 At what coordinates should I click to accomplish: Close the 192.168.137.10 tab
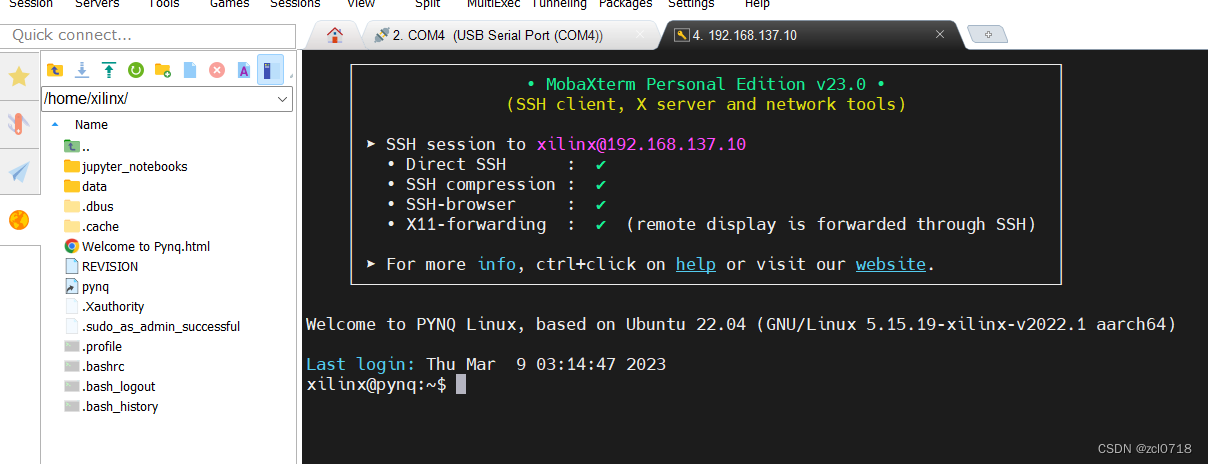click(940, 34)
